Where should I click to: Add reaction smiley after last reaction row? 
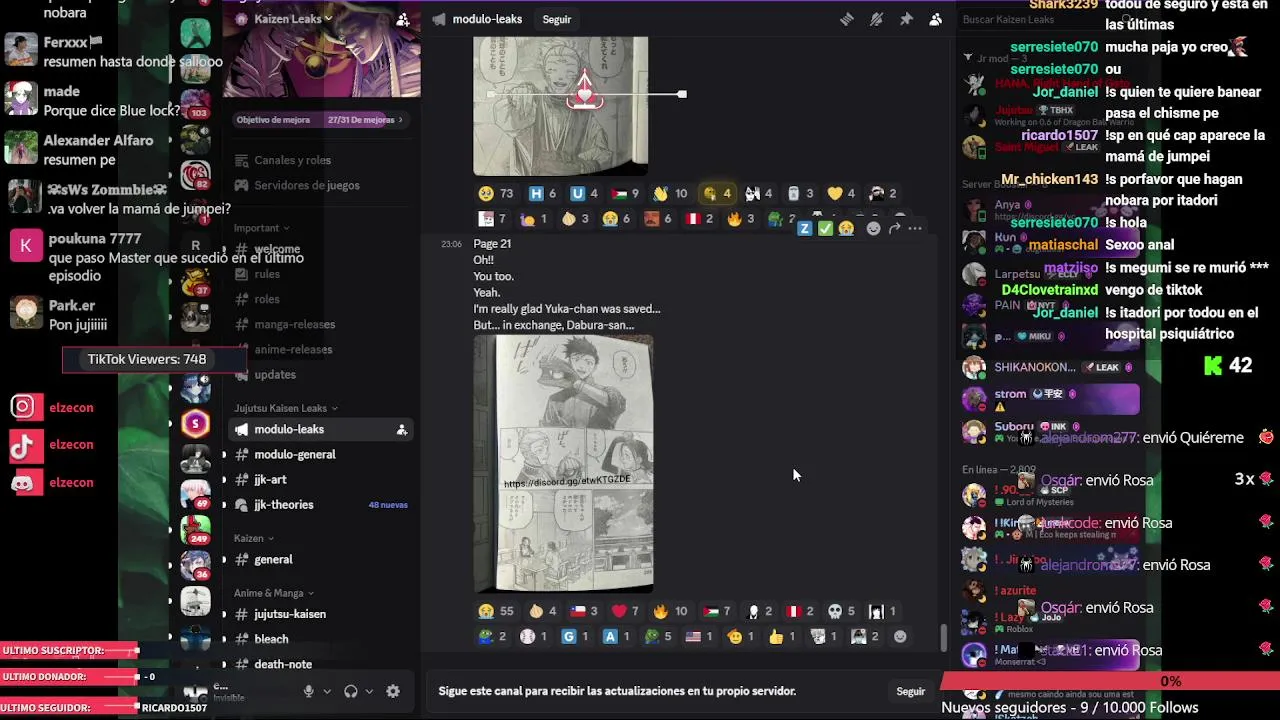click(x=900, y=636)
